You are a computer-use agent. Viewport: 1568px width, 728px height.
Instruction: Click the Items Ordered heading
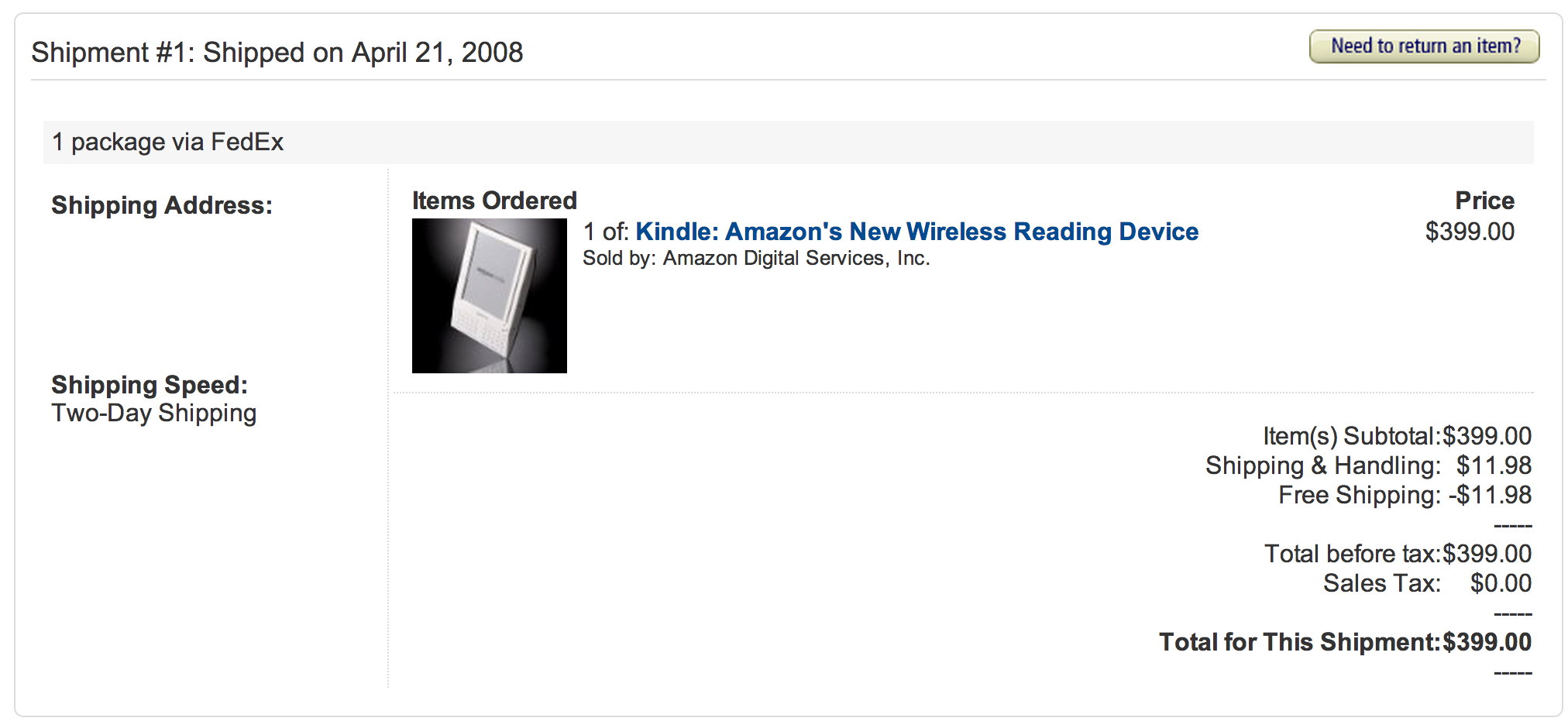click(494, 201)
